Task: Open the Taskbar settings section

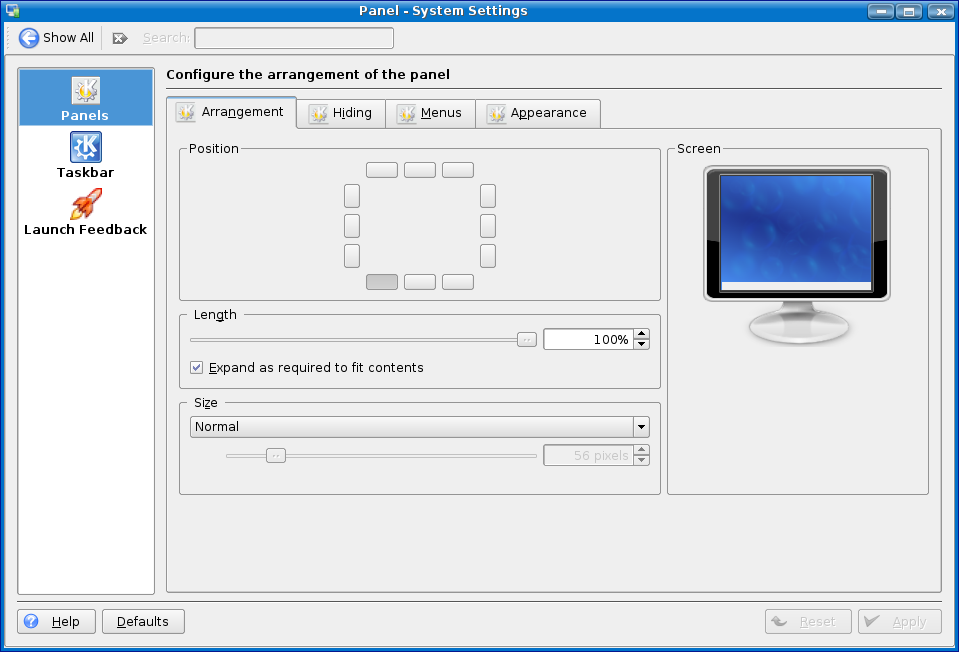Action: click(x=86, y=155)
